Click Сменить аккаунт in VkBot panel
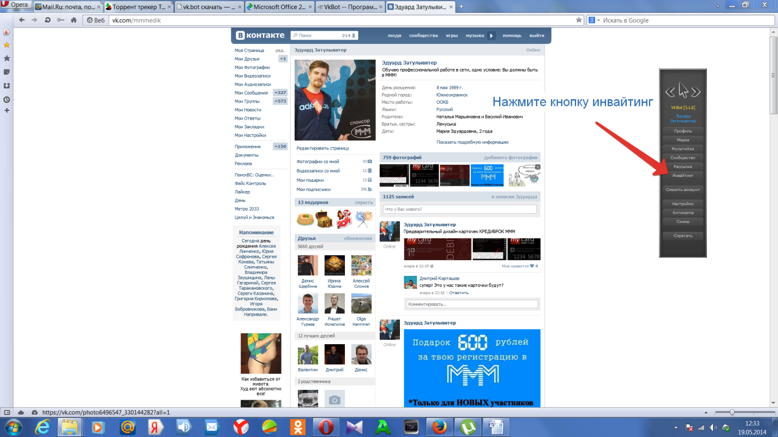The height and width of the screenshot is (437, 778). click(683, 189)
